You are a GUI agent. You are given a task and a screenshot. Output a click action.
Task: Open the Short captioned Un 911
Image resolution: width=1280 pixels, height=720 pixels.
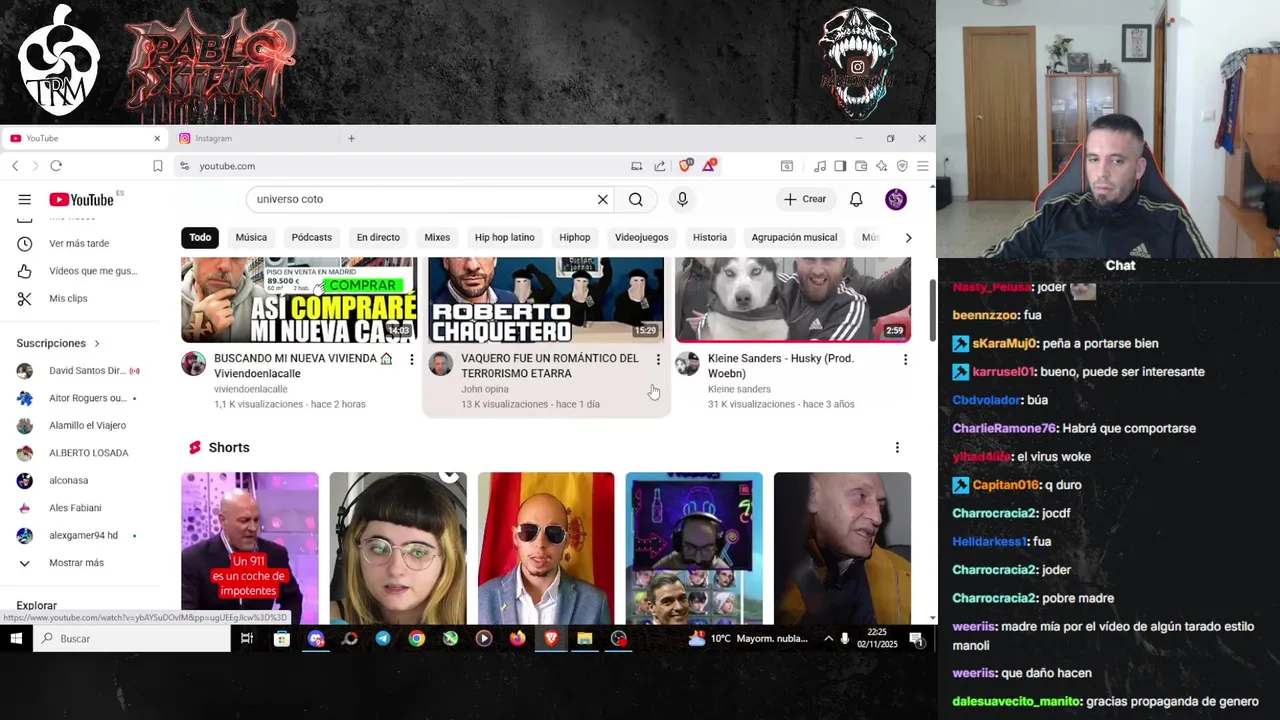pos(250,548)
